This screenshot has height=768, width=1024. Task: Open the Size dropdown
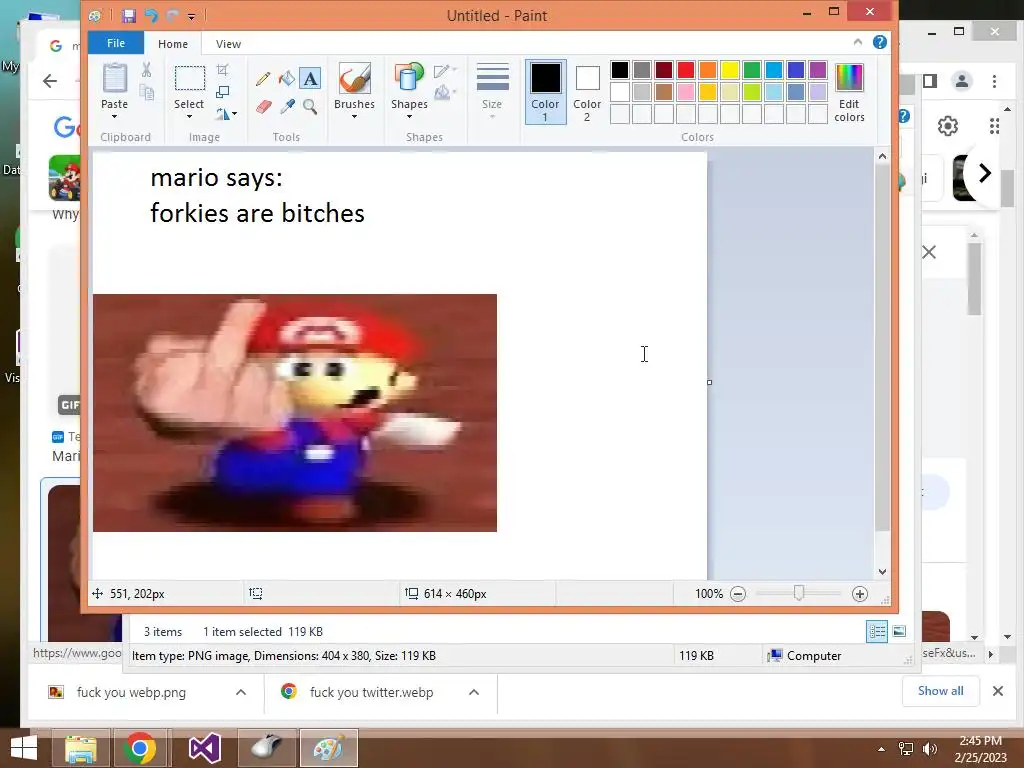492,92
